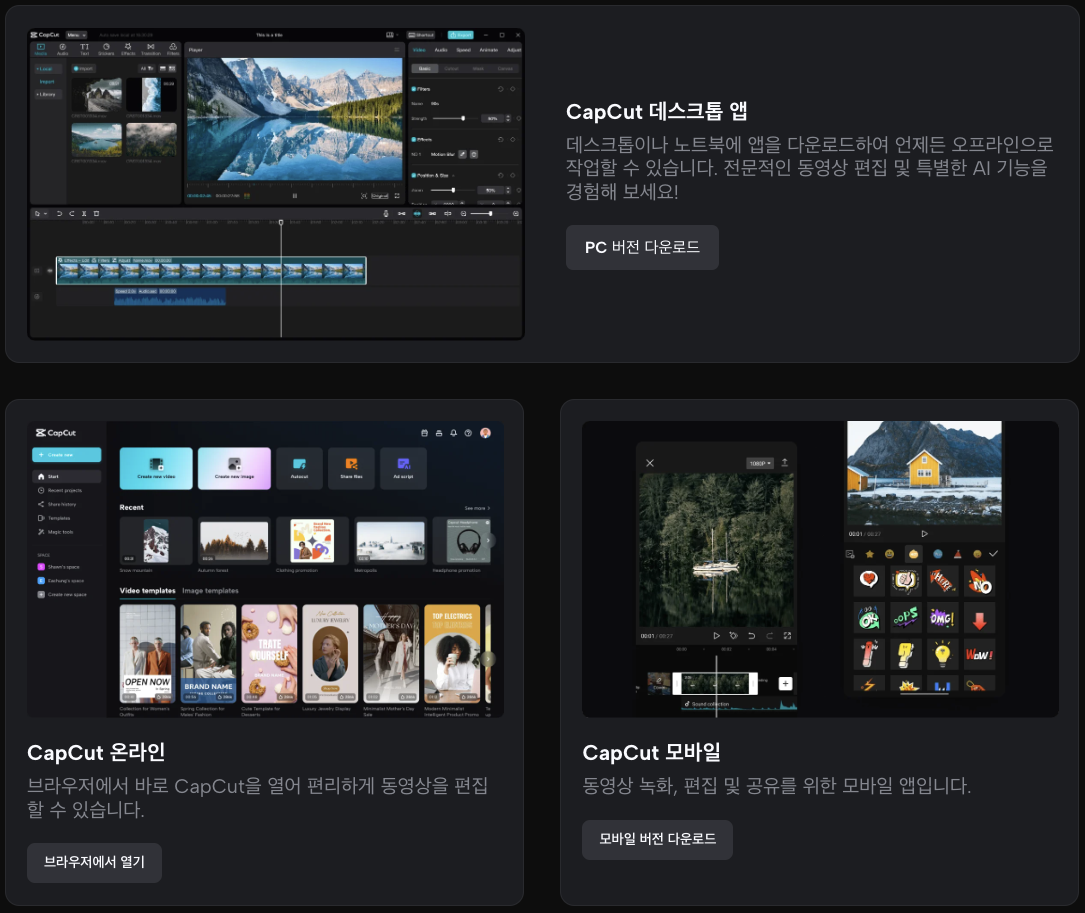Open the Menu dropdown beside CapCut desktop logo

click(76, 35)
